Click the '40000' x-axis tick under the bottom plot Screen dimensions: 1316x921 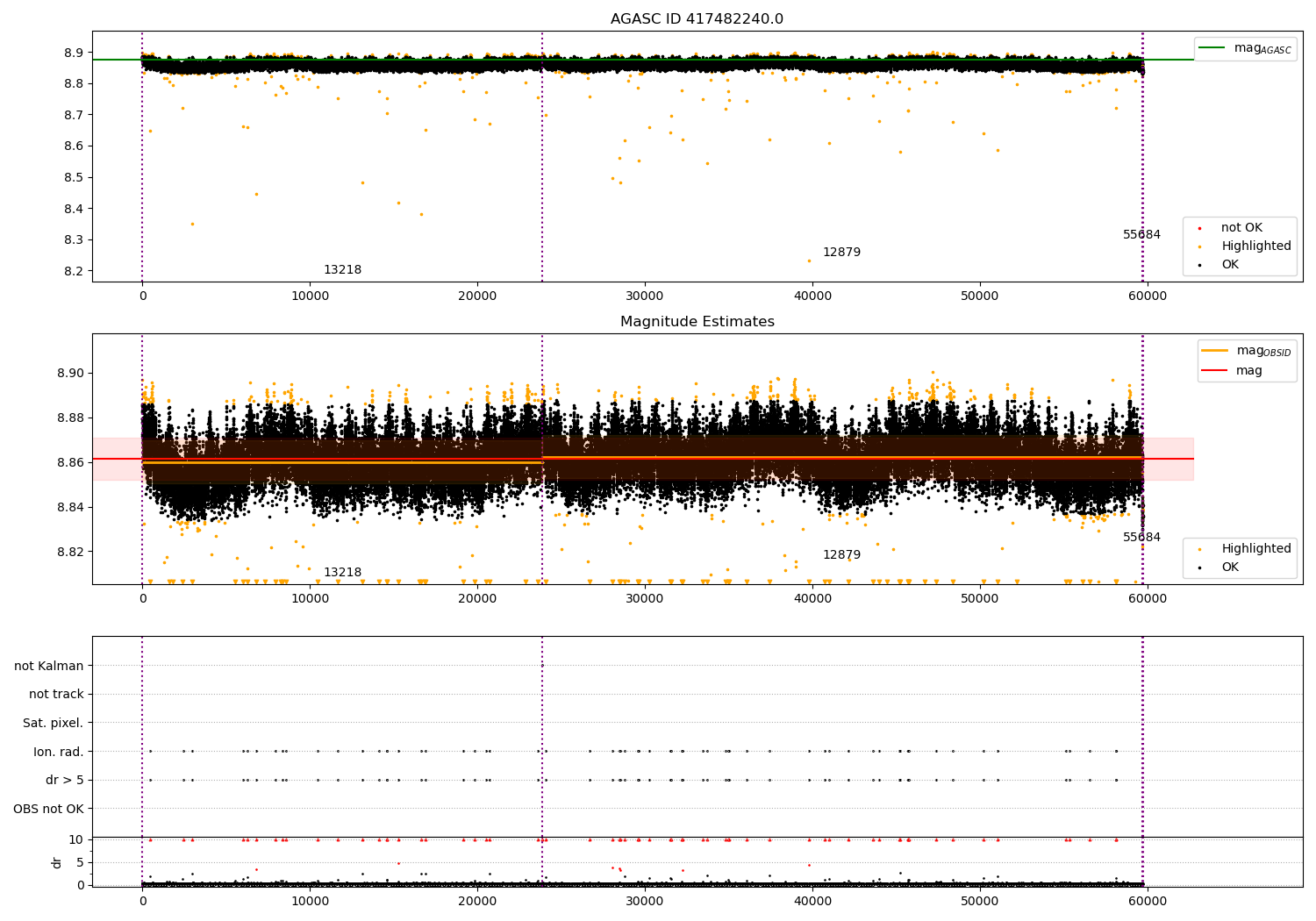coord(812,902)
